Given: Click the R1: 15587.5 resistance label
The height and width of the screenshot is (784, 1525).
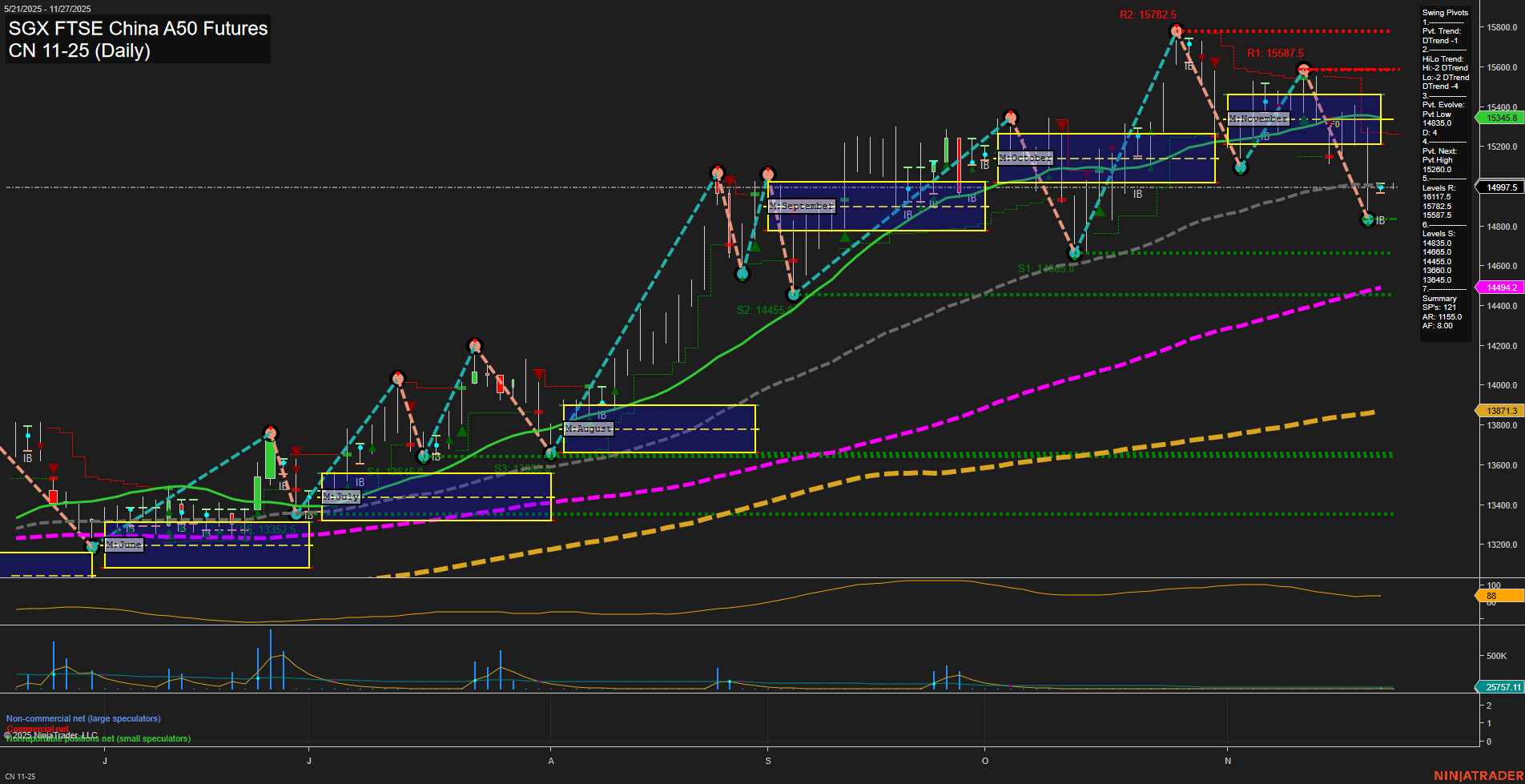Looking at the screenshot, I should tap(1275, 54).
